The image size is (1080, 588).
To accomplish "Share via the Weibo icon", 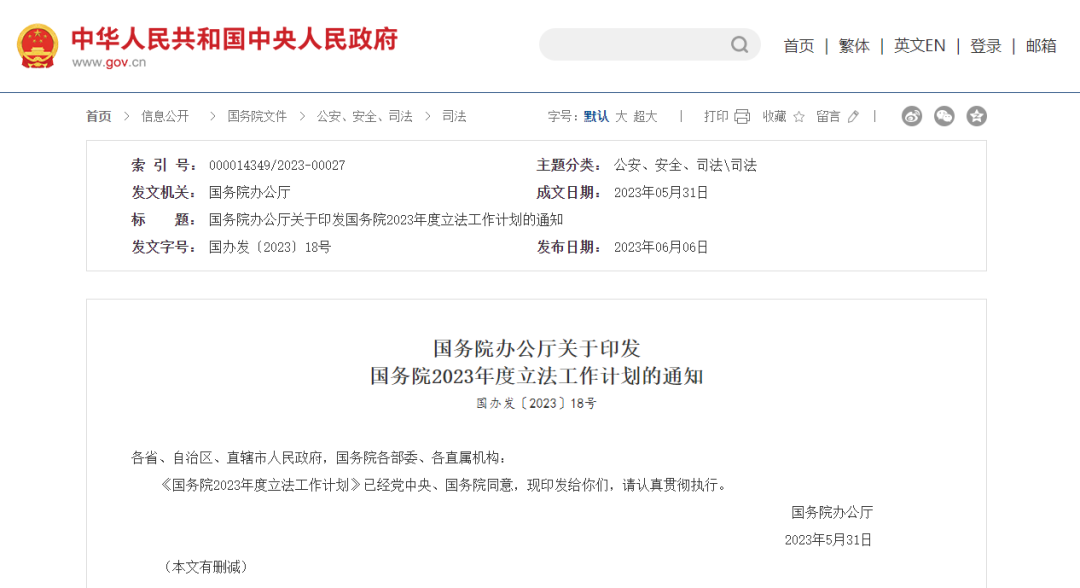I will (912, 116).
